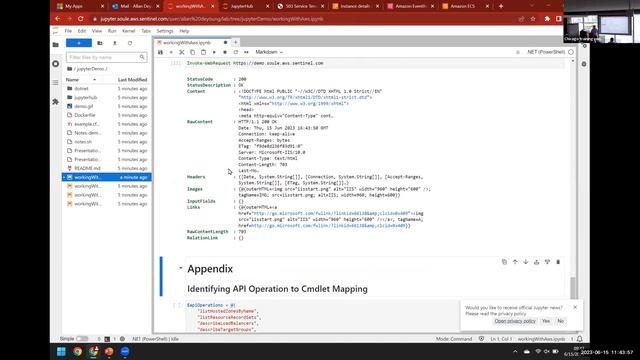
Task: Run the selected cell with play icon
Action: click(x=214, y=52)
